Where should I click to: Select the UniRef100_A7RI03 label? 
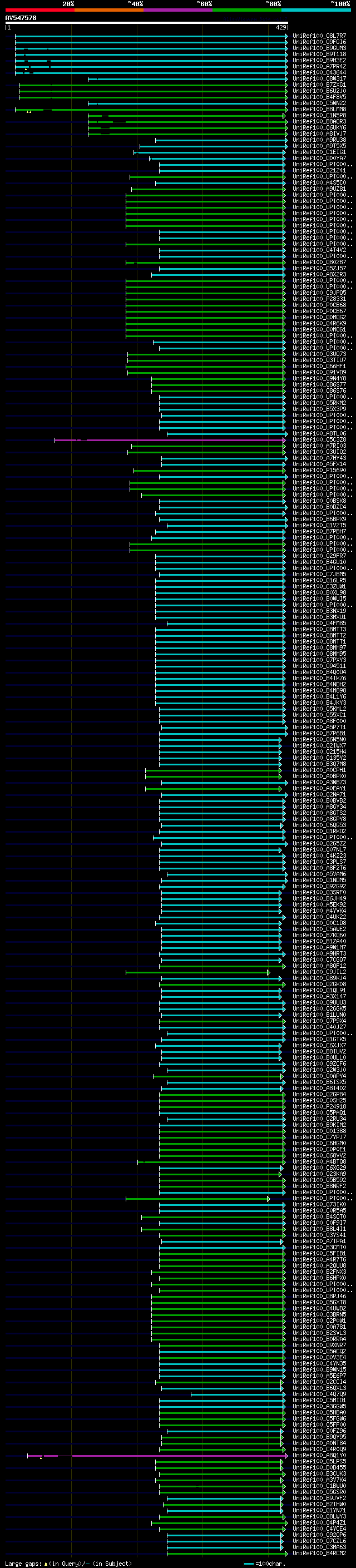pos(319,446)
